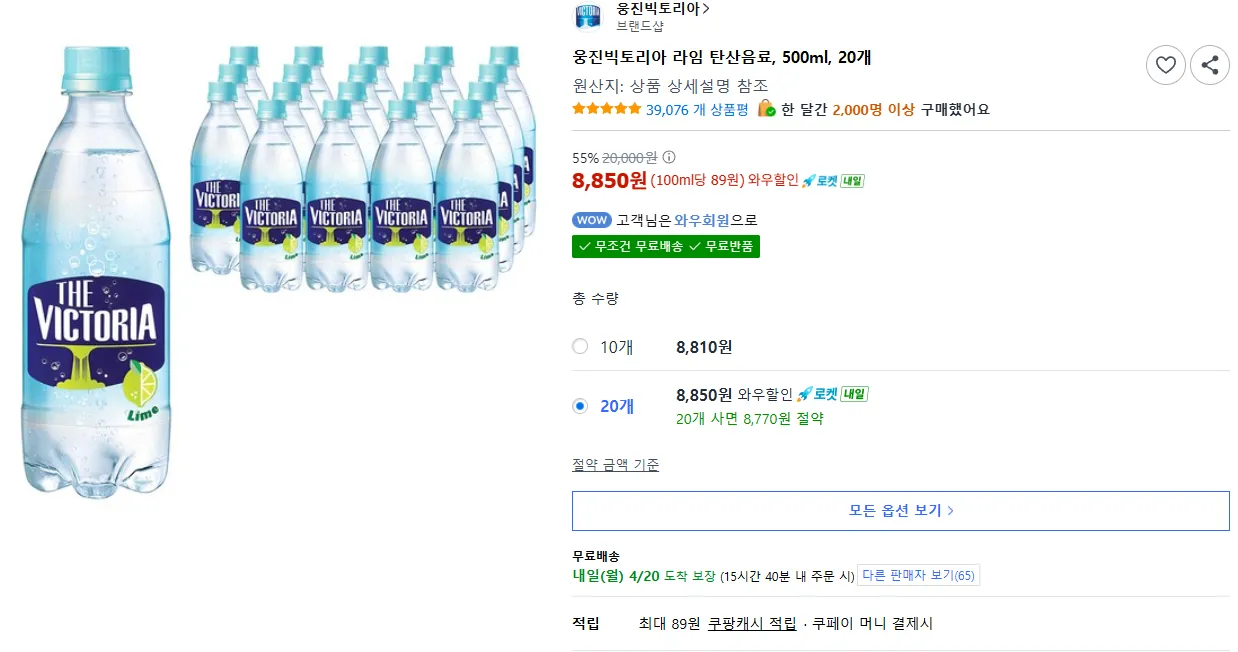Image resolution: width=1238 pixels, height=652 pixels.
Task: Click the 와우회원 membership link
Action: 701,220
